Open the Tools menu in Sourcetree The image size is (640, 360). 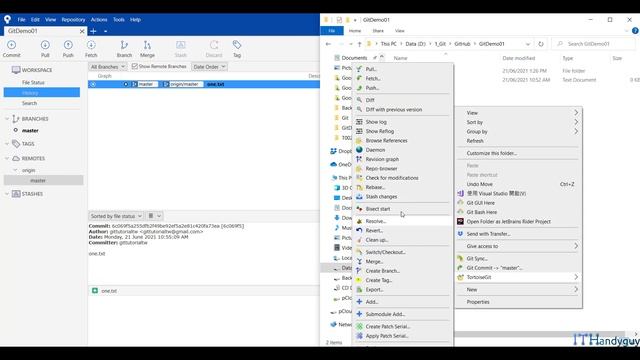coord(119,20)
